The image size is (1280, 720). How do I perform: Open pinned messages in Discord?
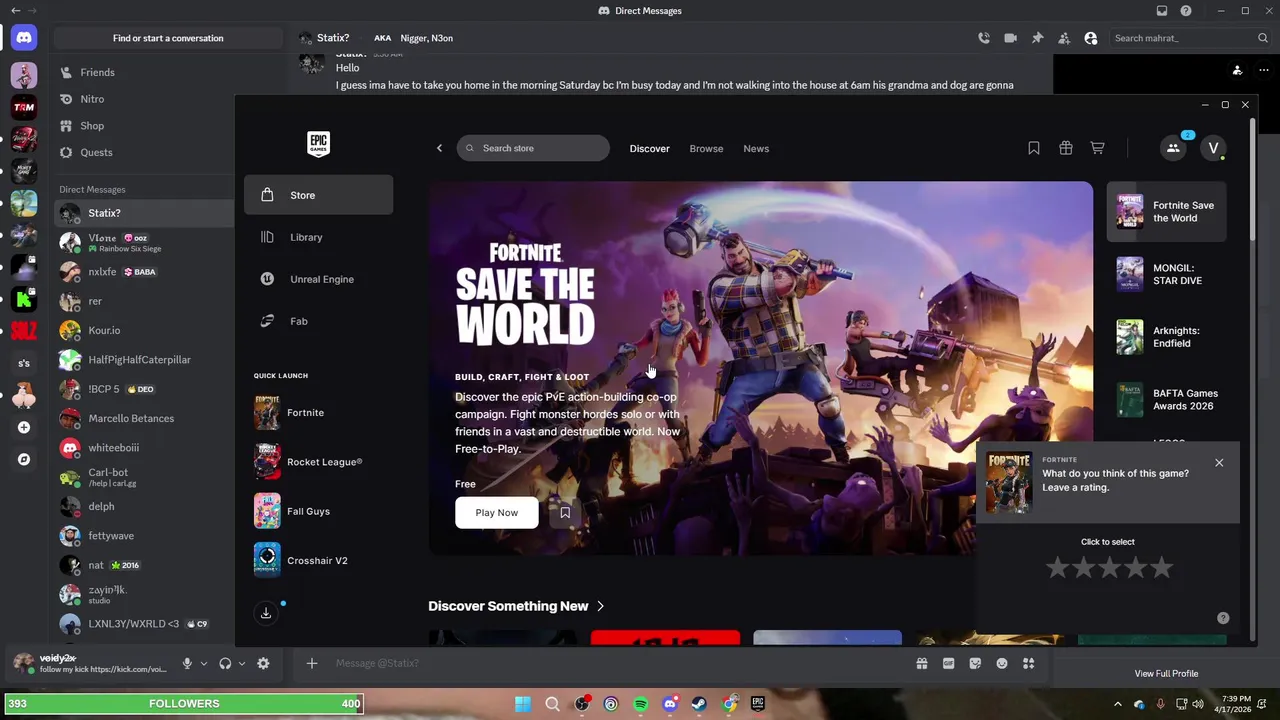(1038, 38)
